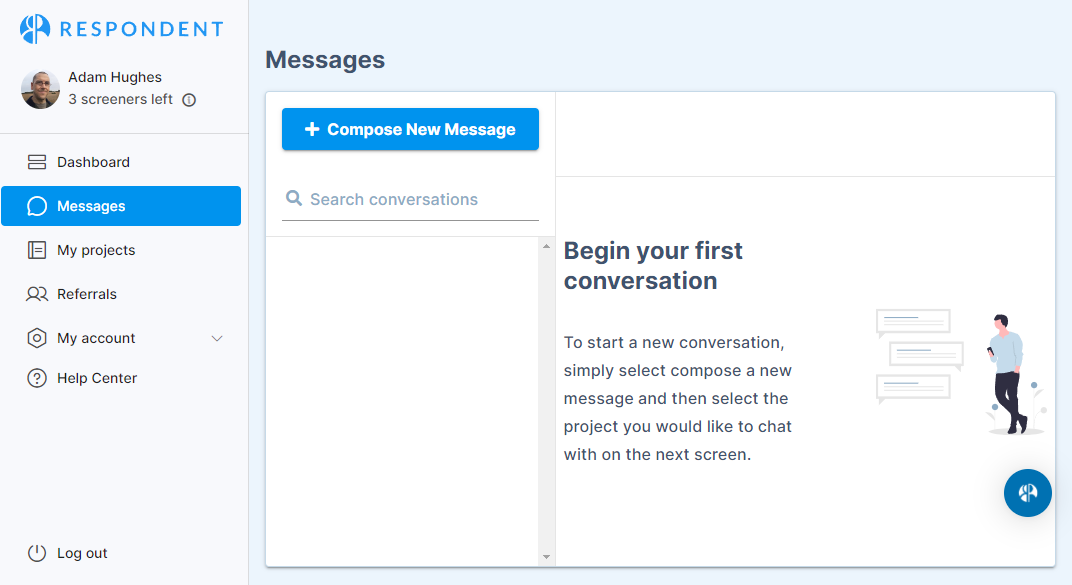1072x585 pixels.
Task: Click the Log out power icon
Action: [x=37, y=553]
